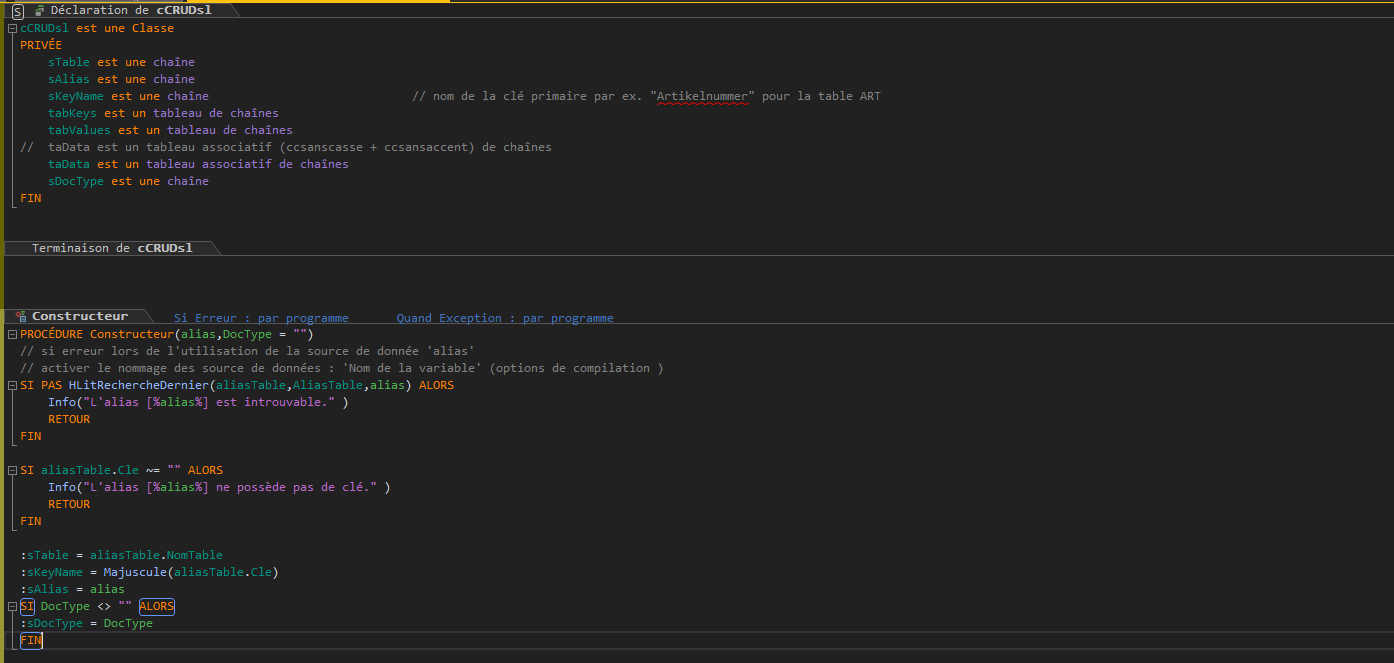
Task: Click the 'sDocType est une chaîne' line
Action: [128, 181]
